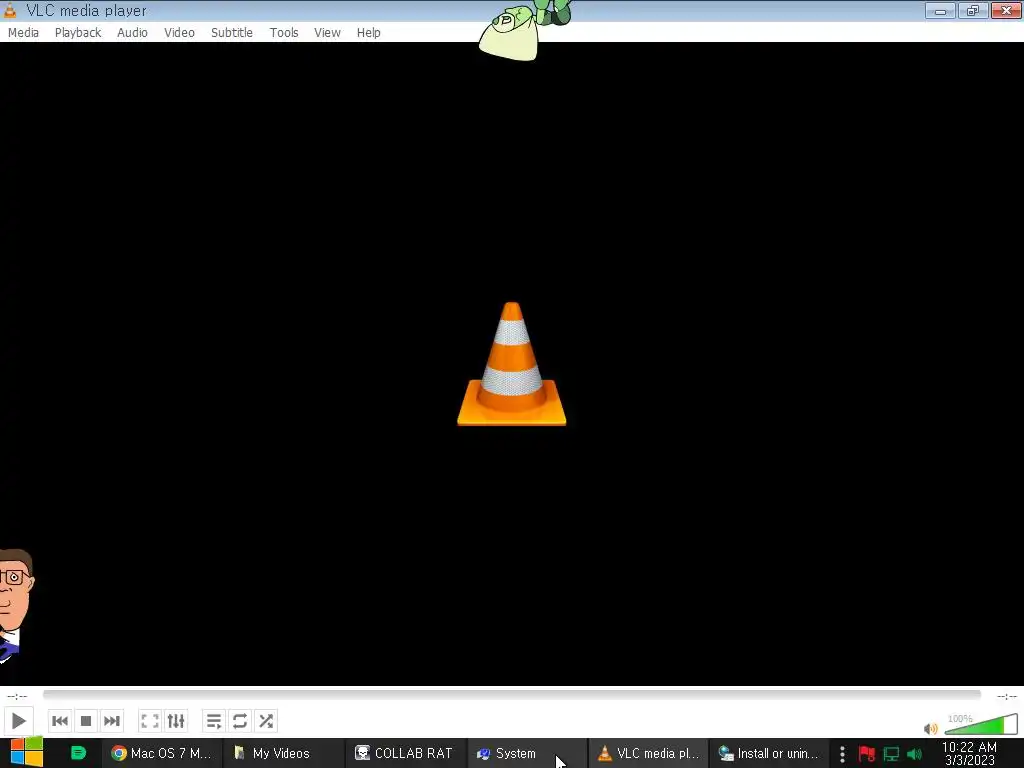This screenshot has height=768, width=1024.
Task: Stop playback with the stop button
Action: click(x=86, y=721)
